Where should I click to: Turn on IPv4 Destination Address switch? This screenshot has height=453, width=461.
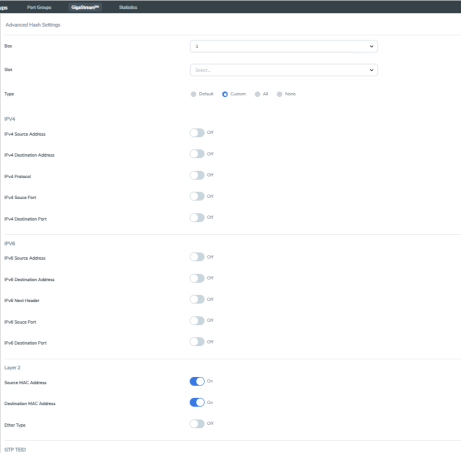pos(197,154)
